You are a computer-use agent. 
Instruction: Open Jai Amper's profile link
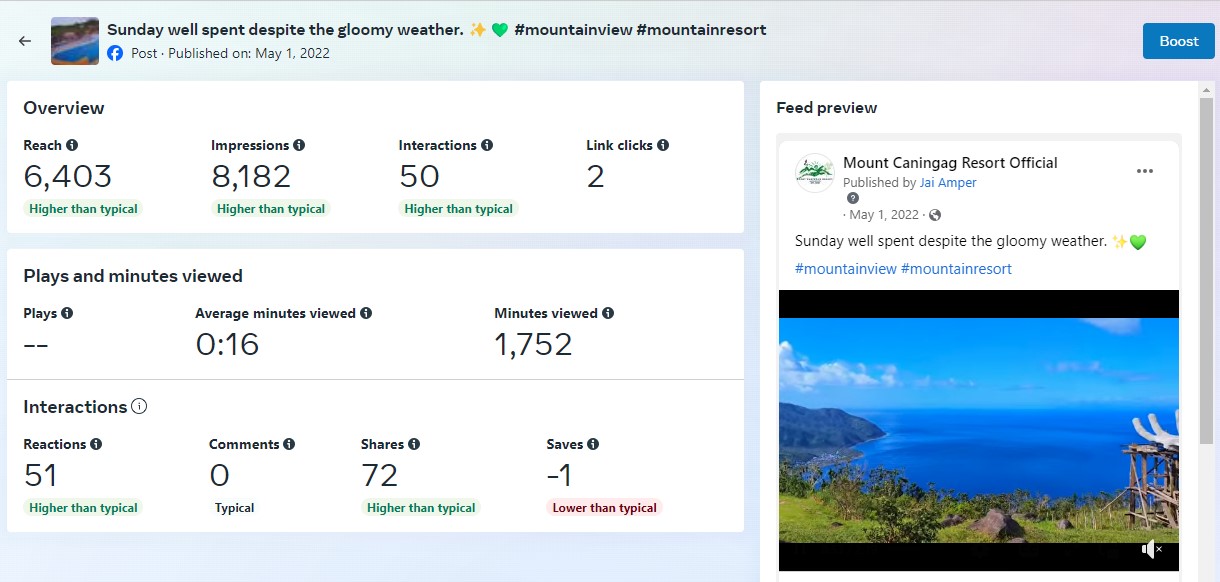tap(948, 183)
